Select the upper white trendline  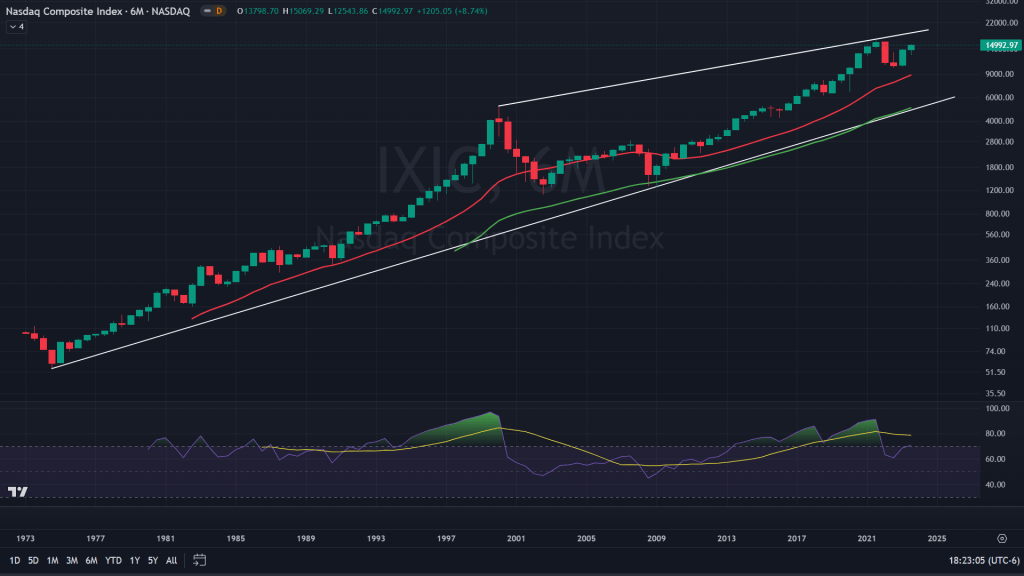coord(700,73)
